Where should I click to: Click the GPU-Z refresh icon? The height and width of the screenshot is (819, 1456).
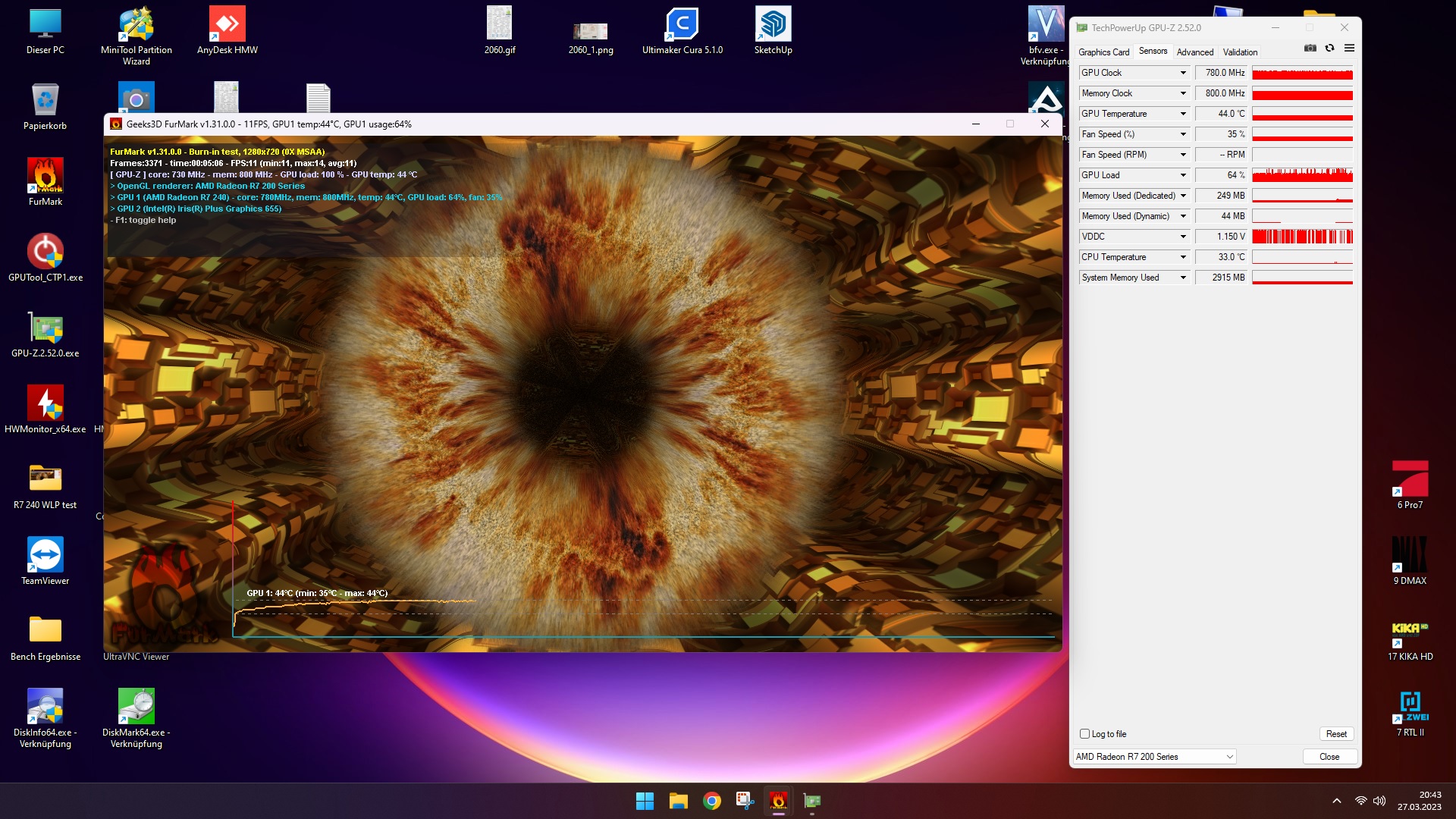click(1329, 48)
